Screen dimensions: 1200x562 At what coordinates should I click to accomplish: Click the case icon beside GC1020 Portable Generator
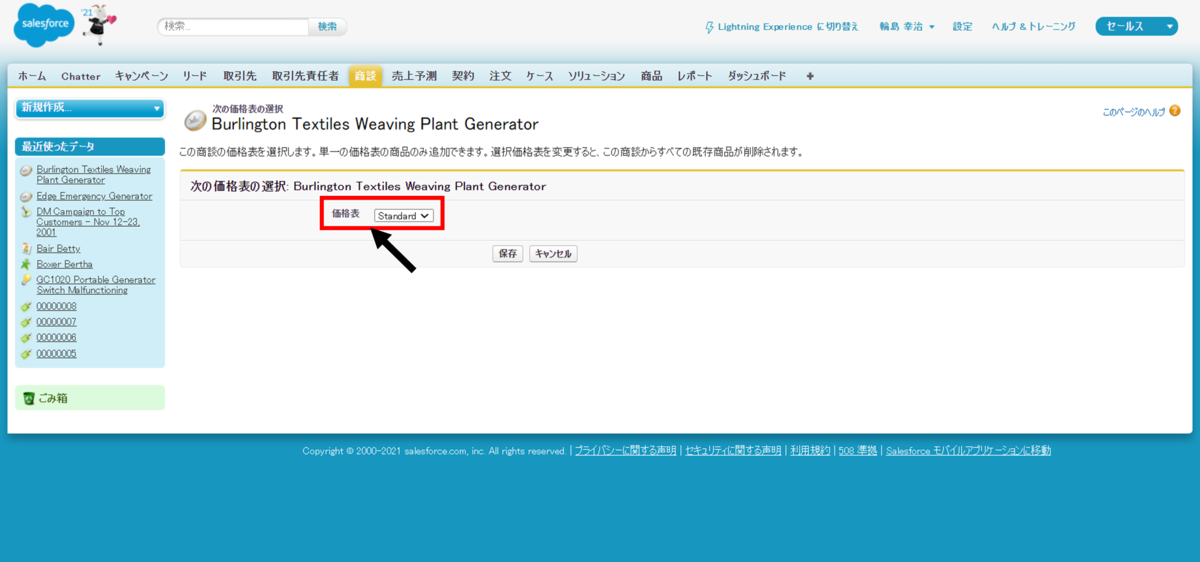(x=26, y=280)
